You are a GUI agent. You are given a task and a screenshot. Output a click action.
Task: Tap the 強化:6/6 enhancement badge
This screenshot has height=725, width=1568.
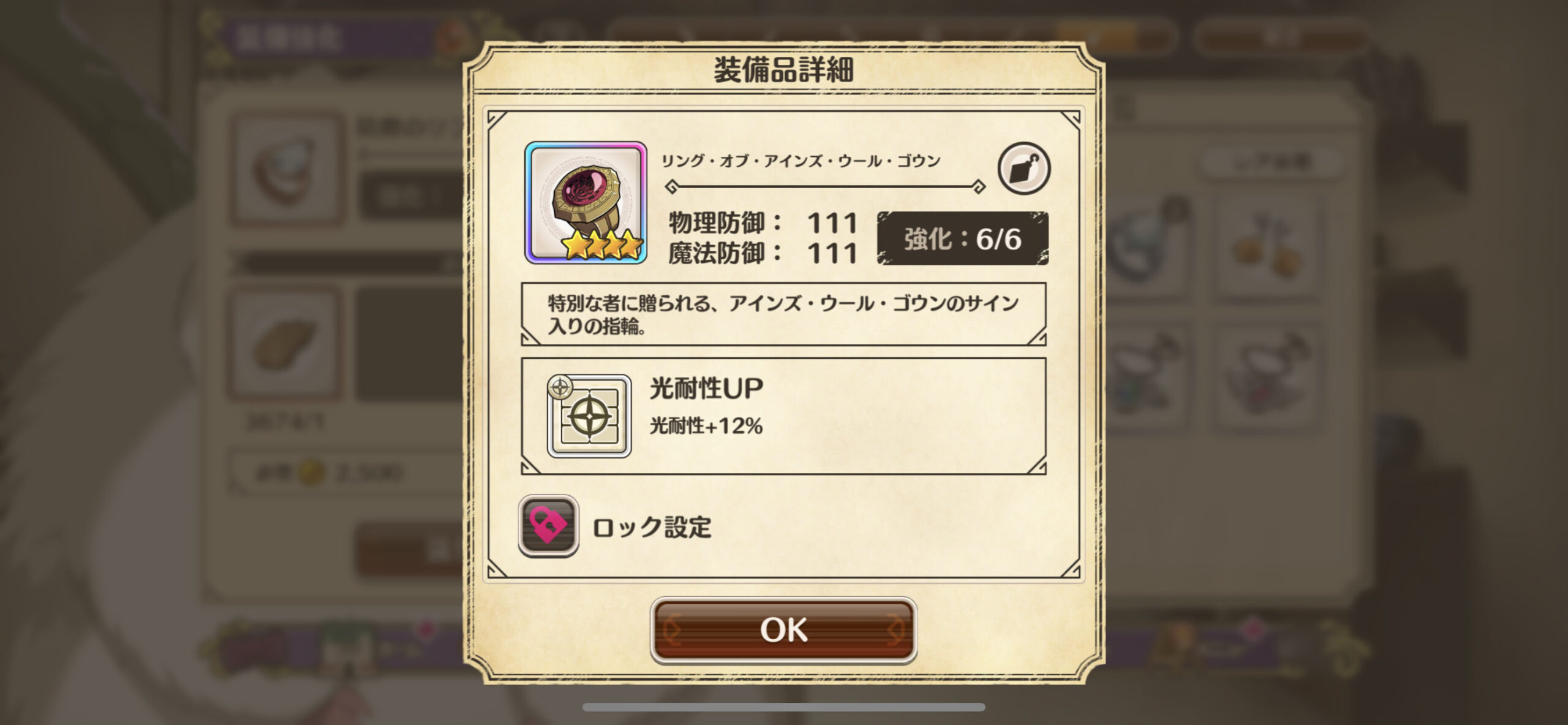(962, 238)
